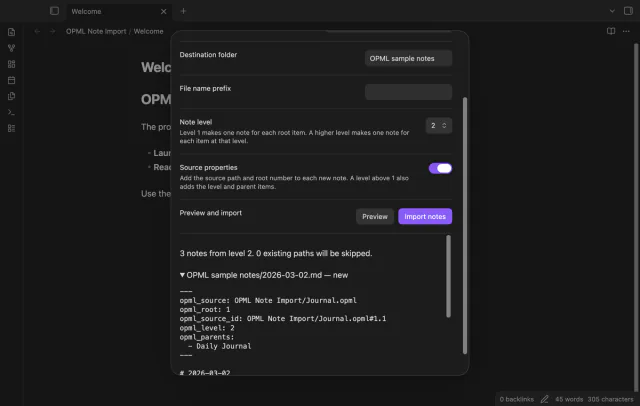This screenshot has height=406, width=640.
Task: Click the Destination folder input field
Action: tap(408, 58)
